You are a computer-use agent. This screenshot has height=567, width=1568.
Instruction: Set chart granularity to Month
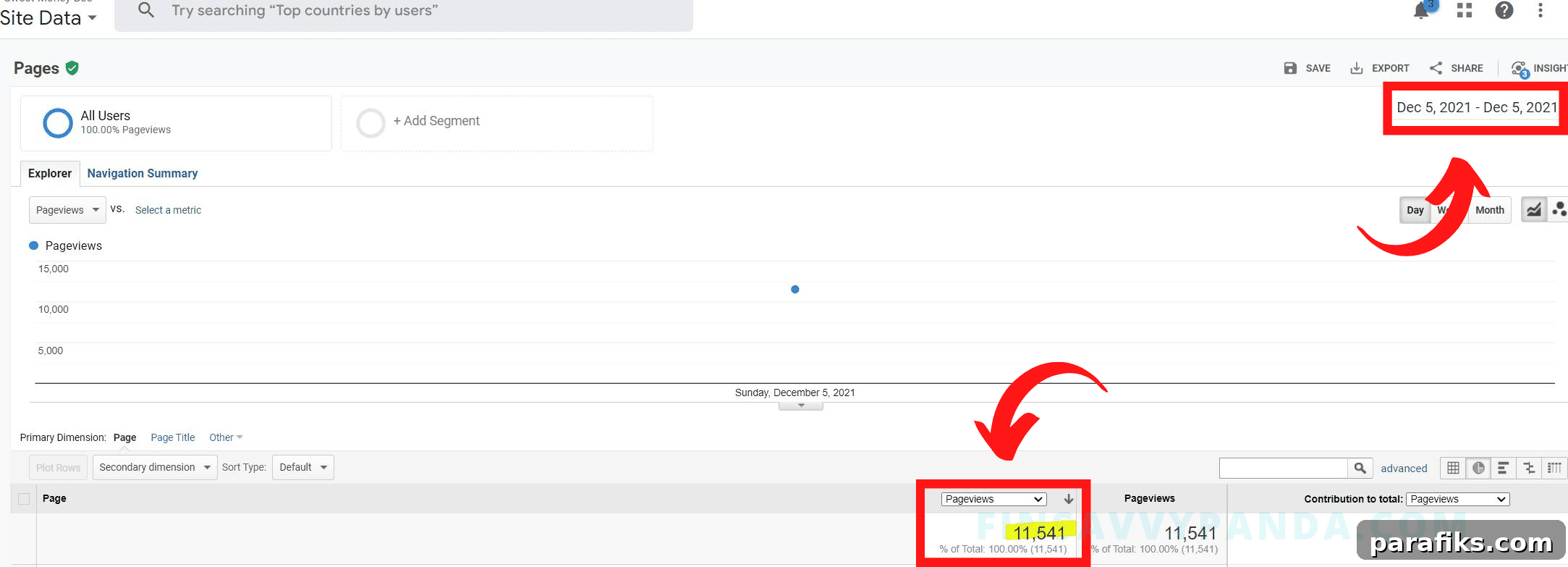(1490, 210)
